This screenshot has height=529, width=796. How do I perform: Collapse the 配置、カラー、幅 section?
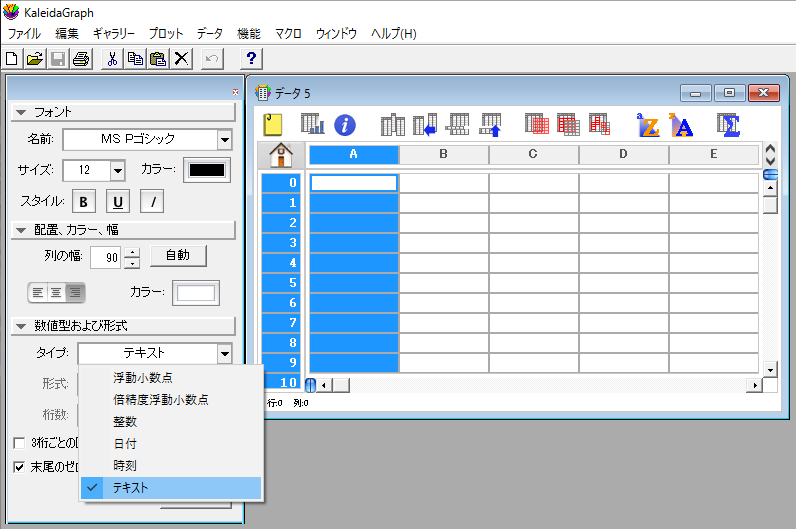[21, 230]
